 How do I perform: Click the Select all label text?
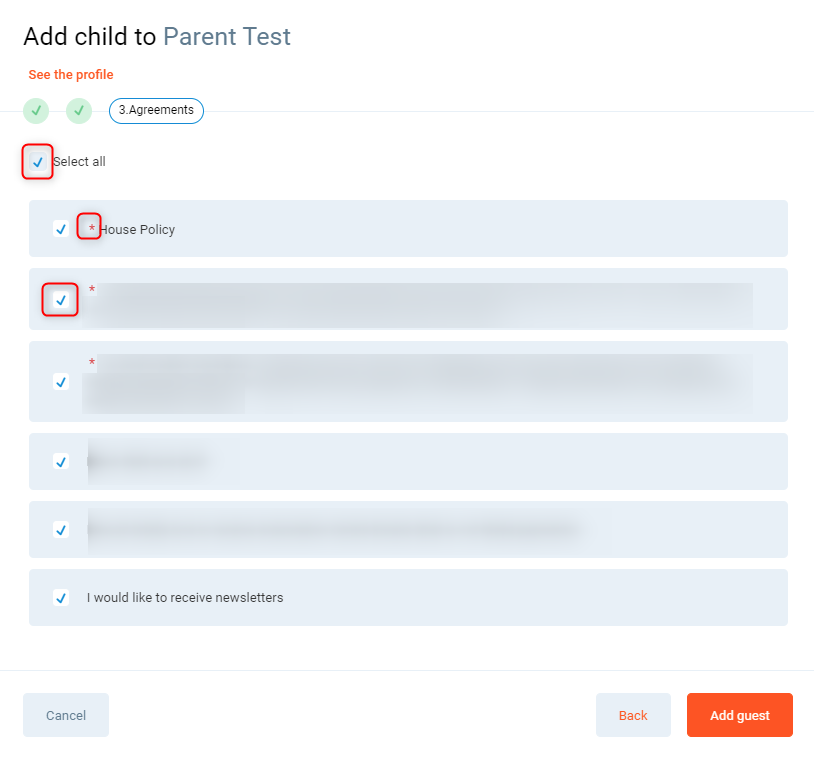[x=79, y=162]
